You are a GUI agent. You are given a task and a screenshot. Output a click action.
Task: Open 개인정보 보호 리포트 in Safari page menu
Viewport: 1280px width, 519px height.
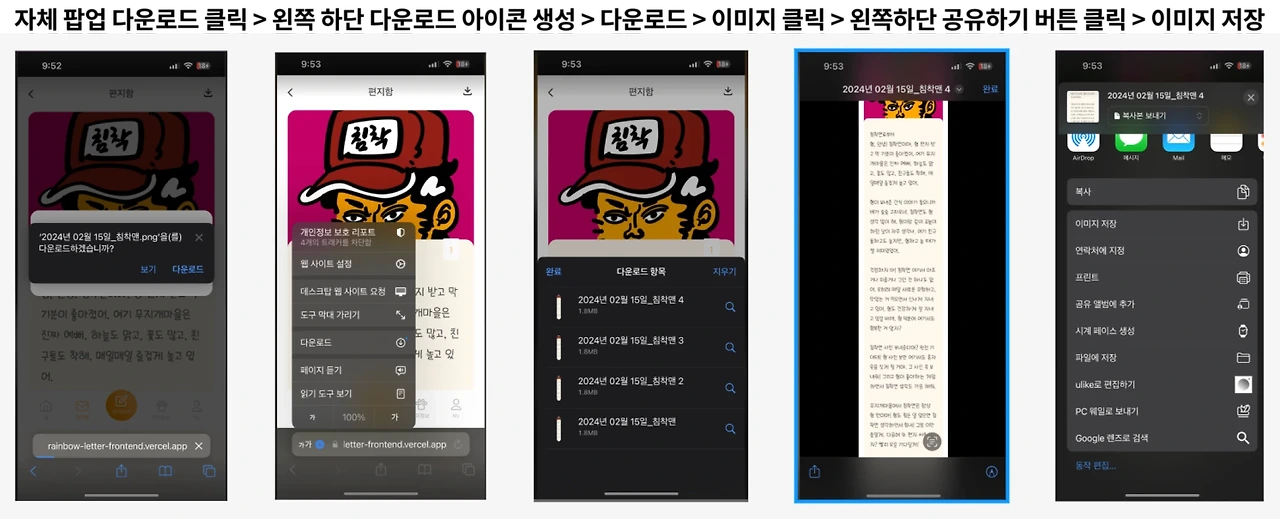tap(353, 236)
